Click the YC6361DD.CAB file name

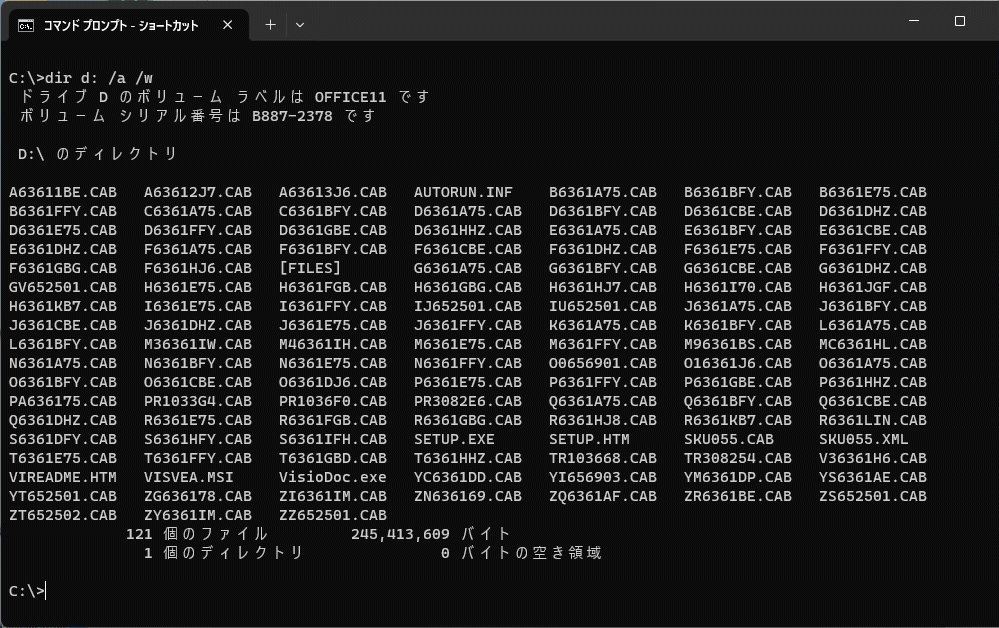(468, 477)
